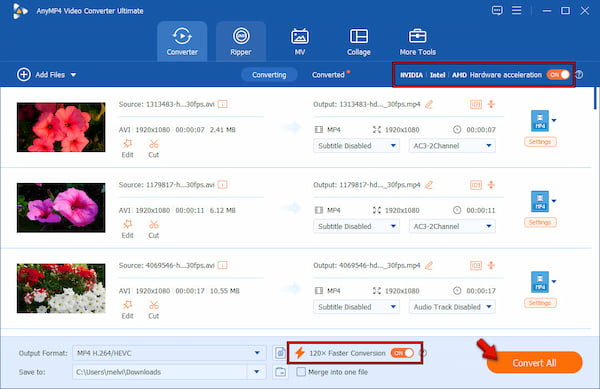Image resolution: width=600 pixels, height=389 pixels.
Task: Open MP4 format icon for 1313483
Action: tap(540, 120)
